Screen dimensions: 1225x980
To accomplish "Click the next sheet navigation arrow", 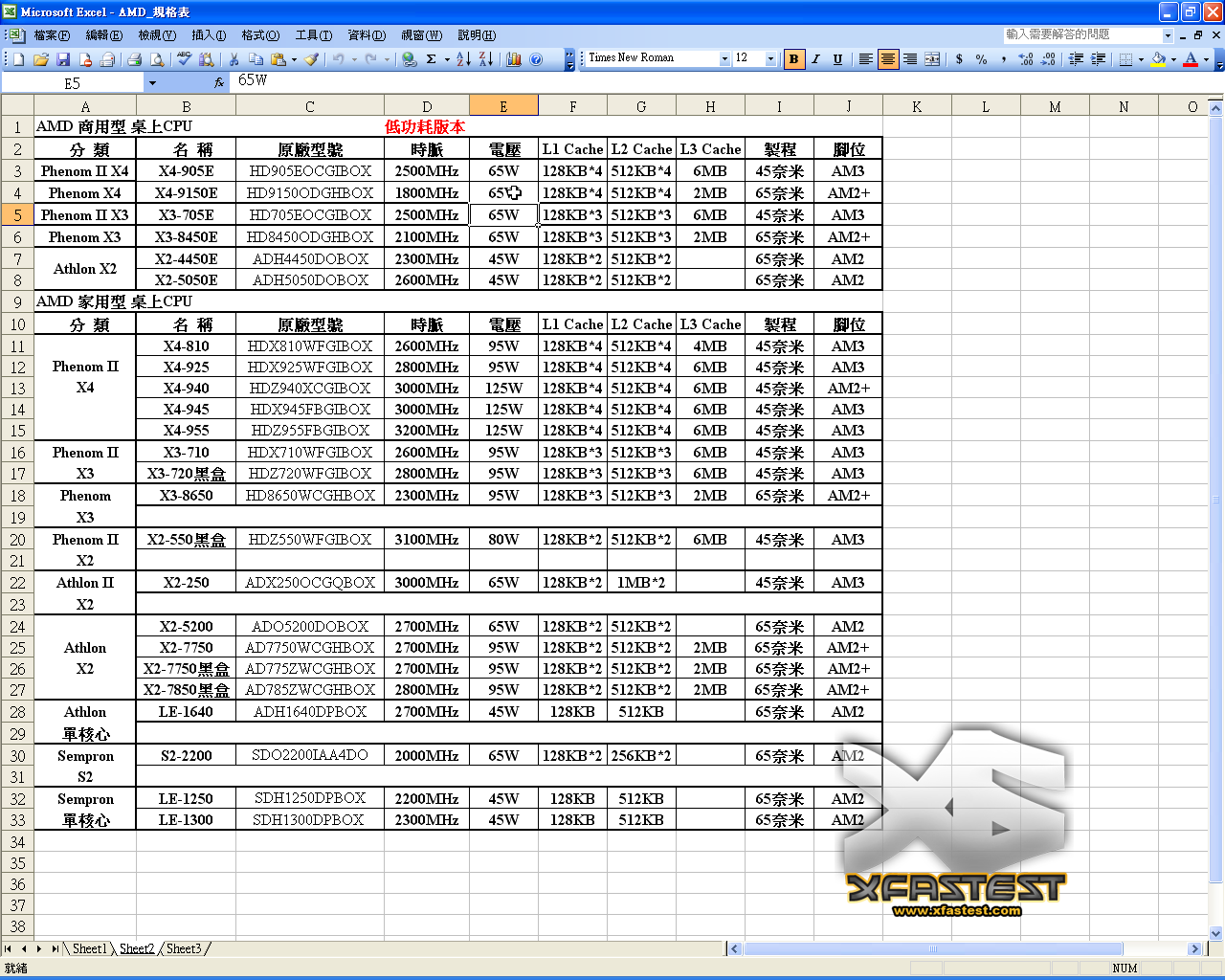I will click(39, 948).
